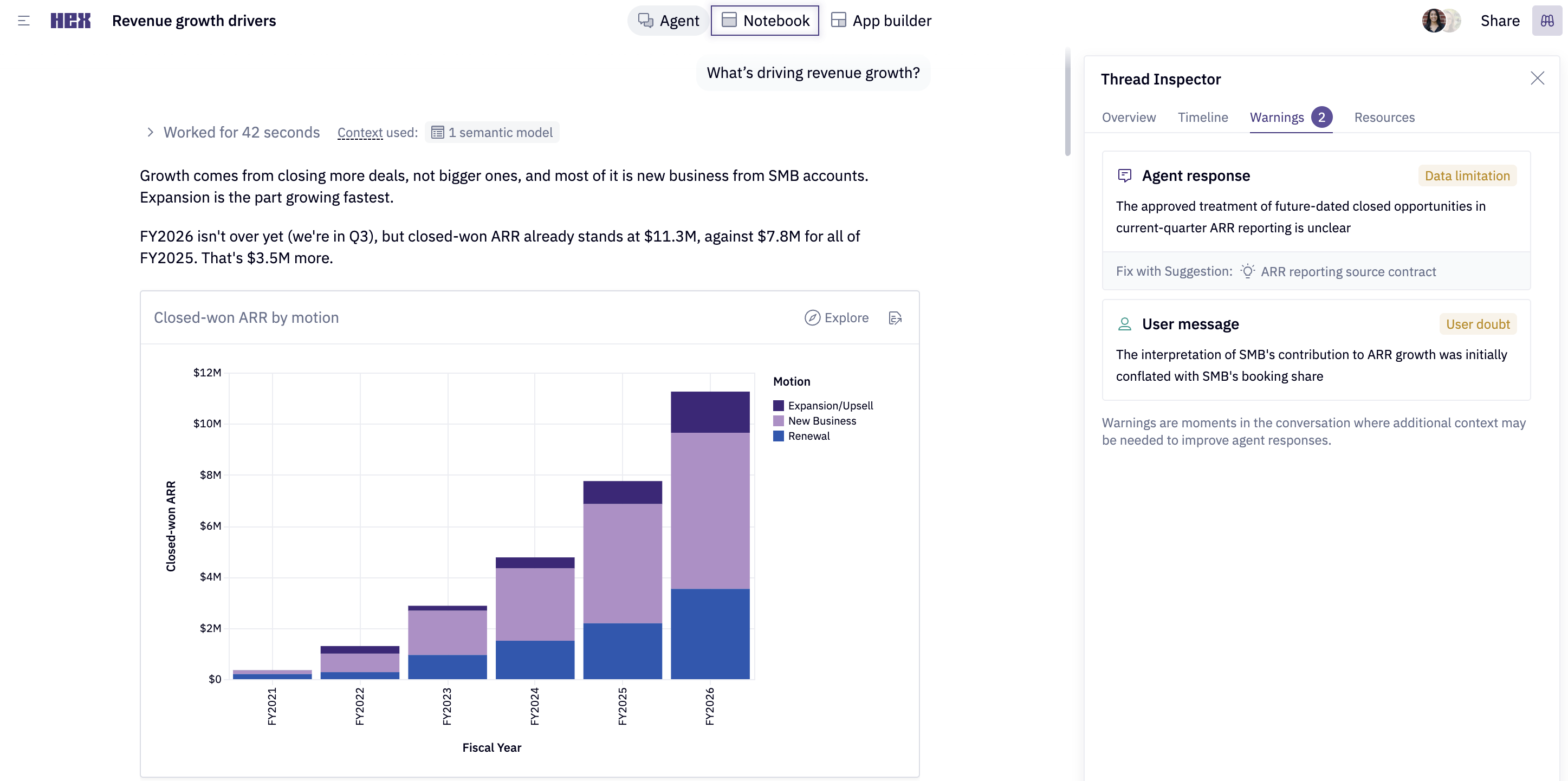This screenshot has width=1568, height=781.
Task: Click the Data limitation tag
Action: coord(1467,176)
